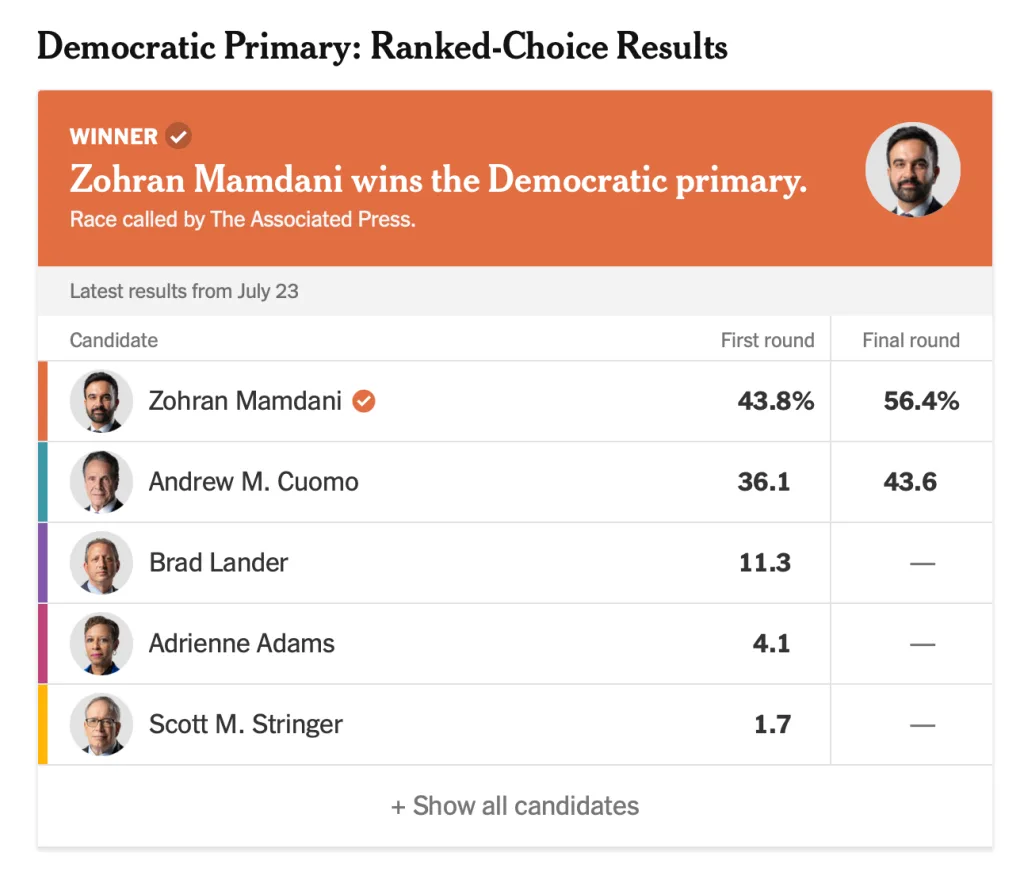
Task: Click the winner headline text in banner
Action: (438, 181)
